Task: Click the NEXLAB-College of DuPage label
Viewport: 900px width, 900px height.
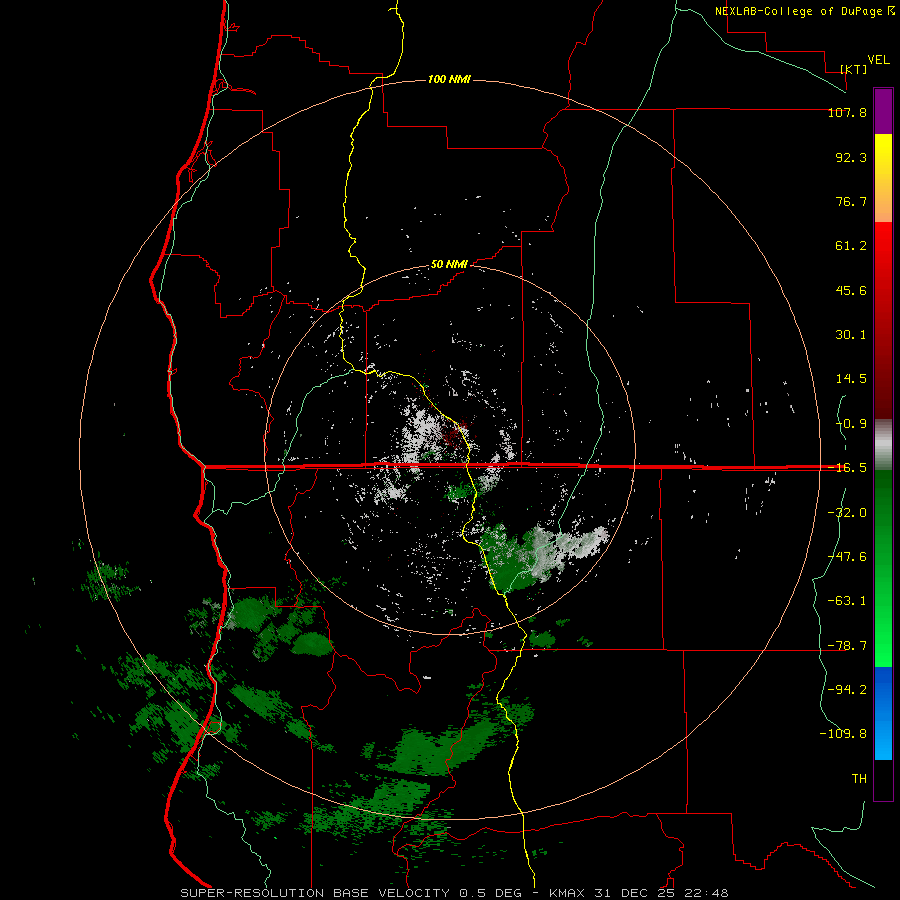Action: coord(804,11)
